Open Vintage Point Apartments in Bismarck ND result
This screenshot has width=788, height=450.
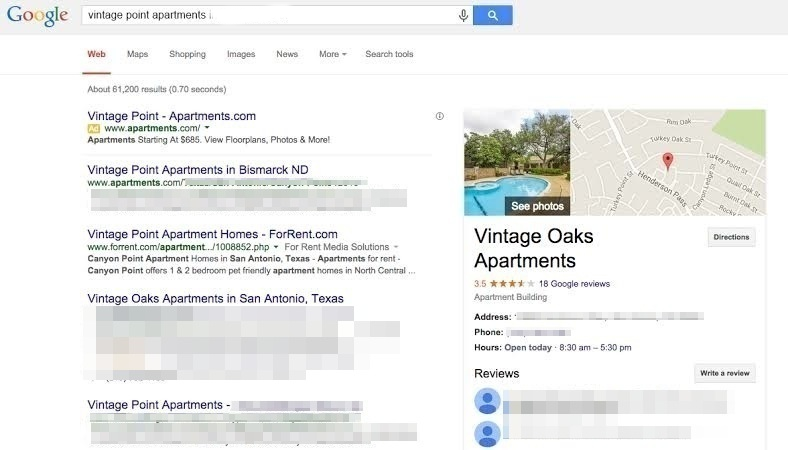point(198,169)
